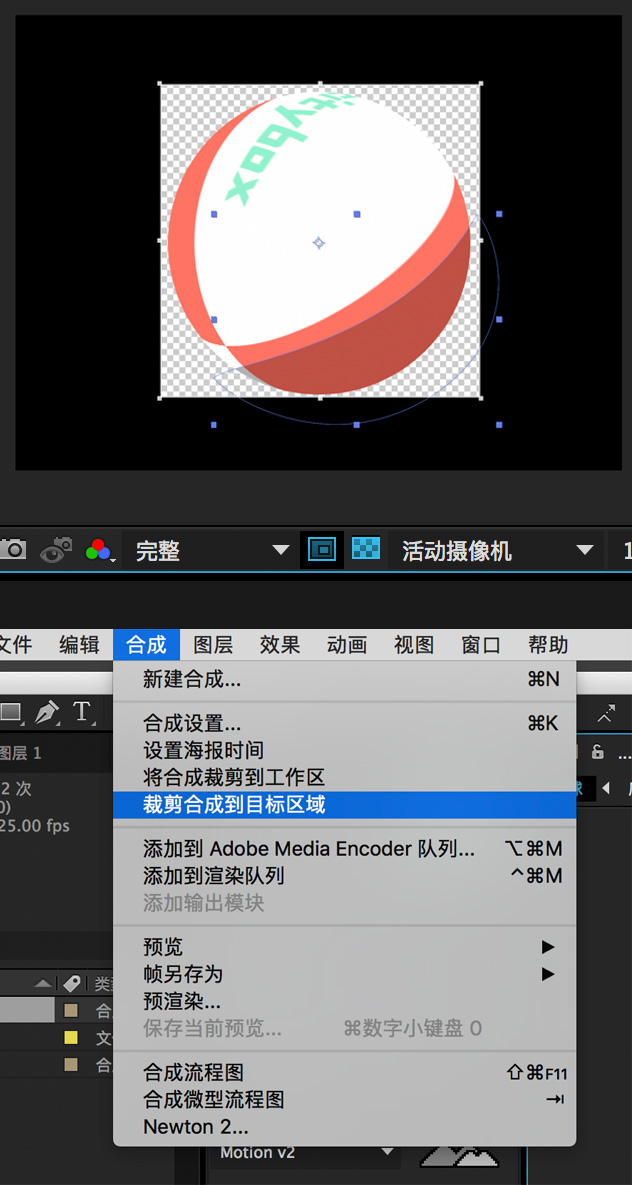Choose 添加到 Adobe Media Encoder 队列...

pyautogui.click(x=345, y=849)
